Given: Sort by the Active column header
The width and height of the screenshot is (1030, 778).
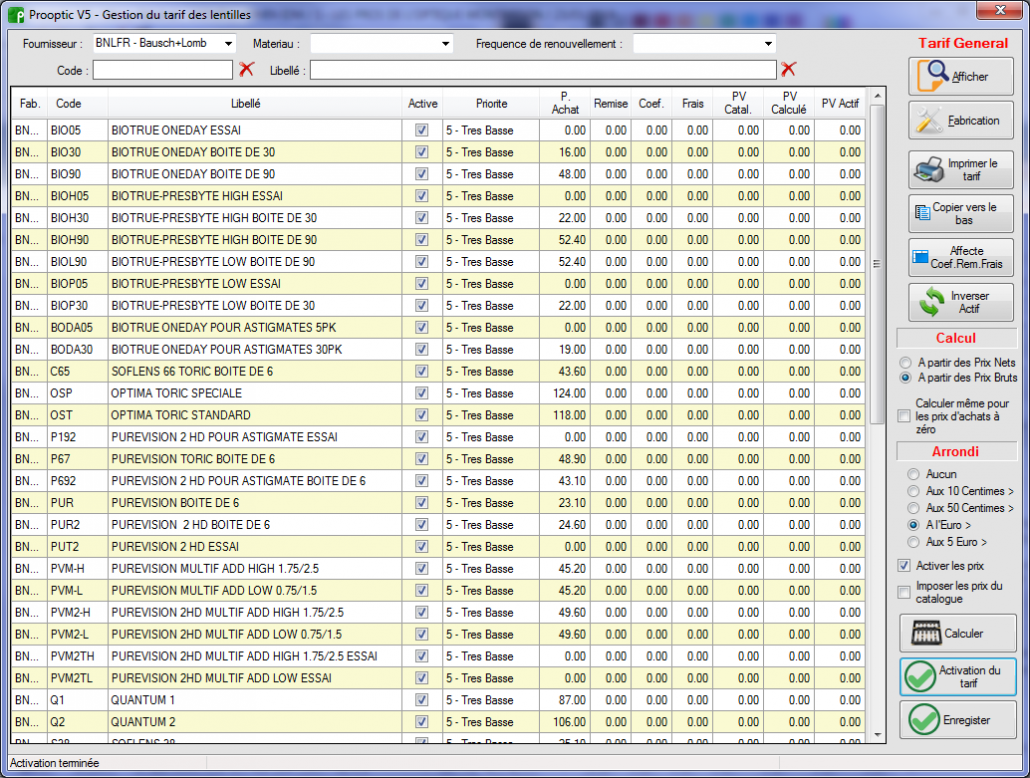Looking at the screenshot, I should click(x=422, y=103).
